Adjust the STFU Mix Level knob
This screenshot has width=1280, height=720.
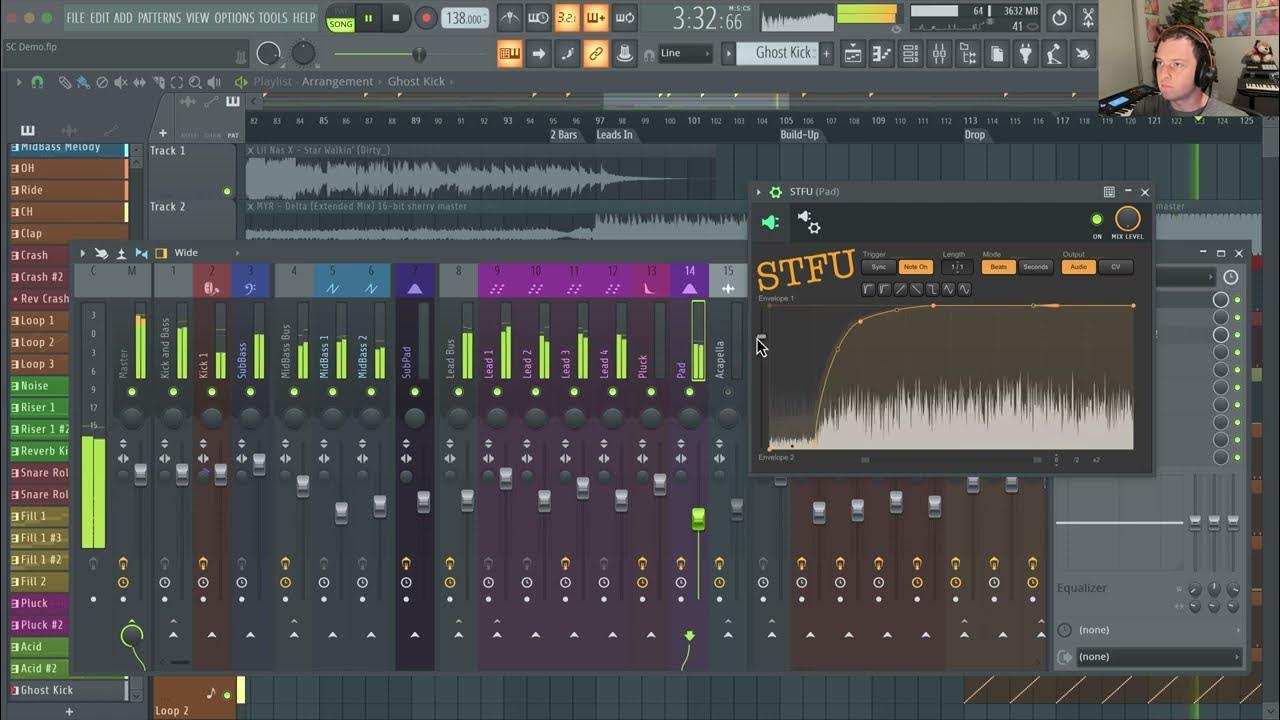point(1127,219)
